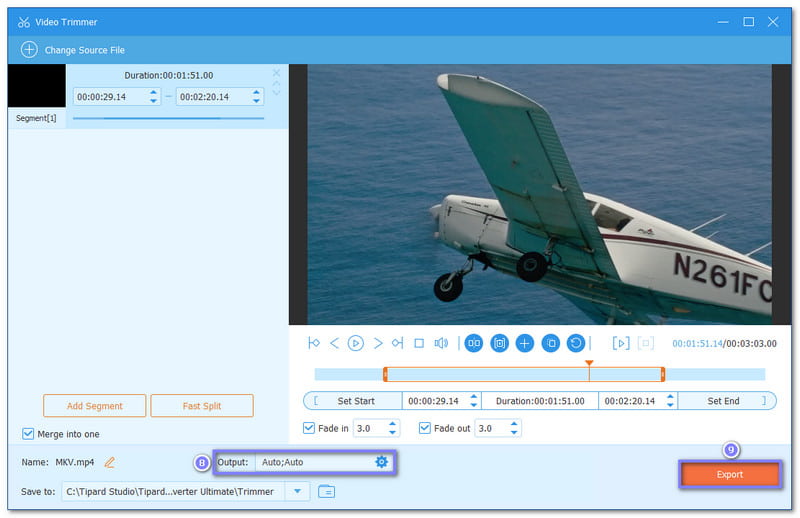Select the Segment[1] thumbnail
The height and width of the screenshot is (518, 800).
pyautogui.click(x=37, y=85)
